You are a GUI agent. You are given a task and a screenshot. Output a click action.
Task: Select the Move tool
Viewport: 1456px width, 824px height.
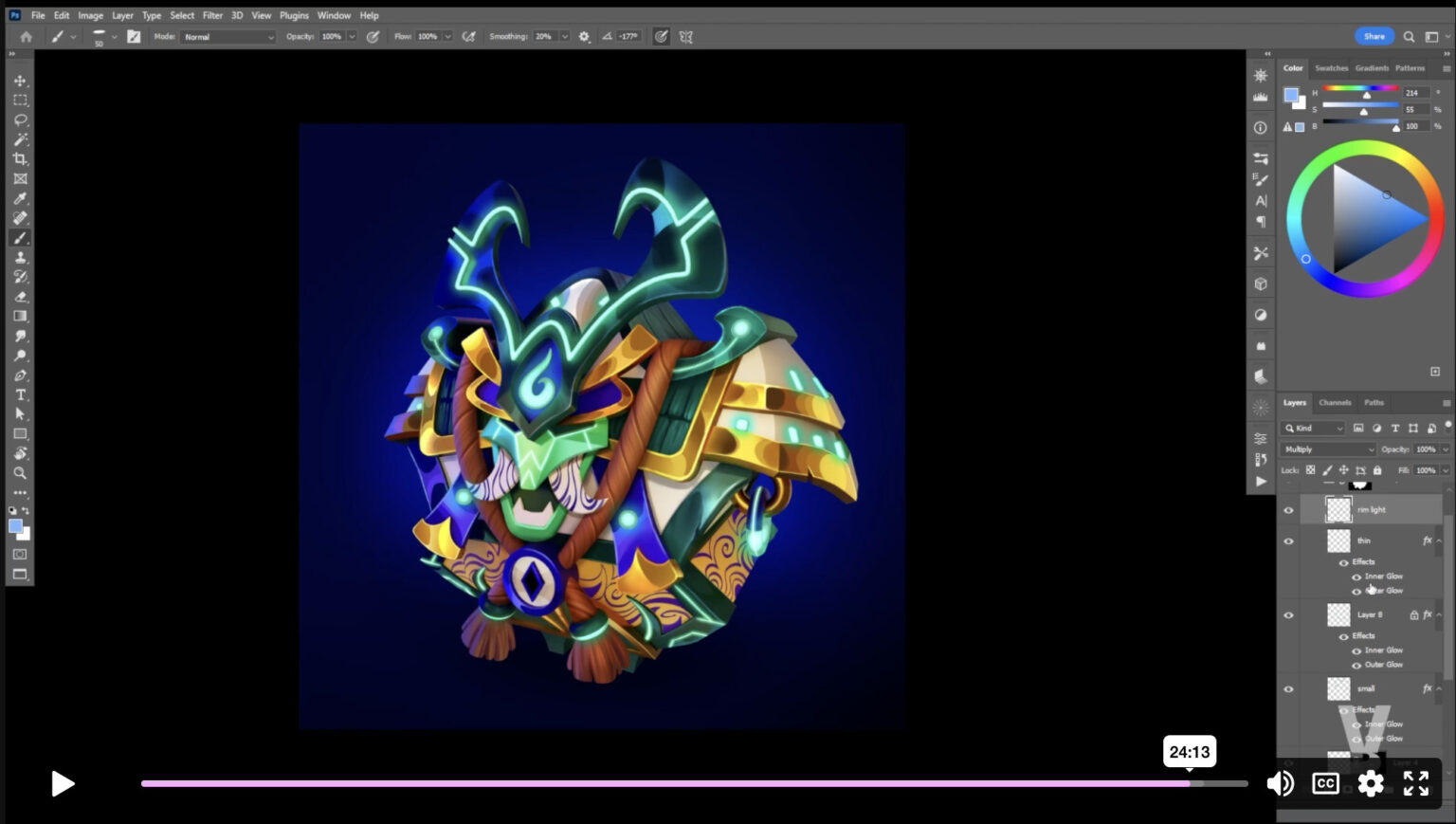coord(20,81)
